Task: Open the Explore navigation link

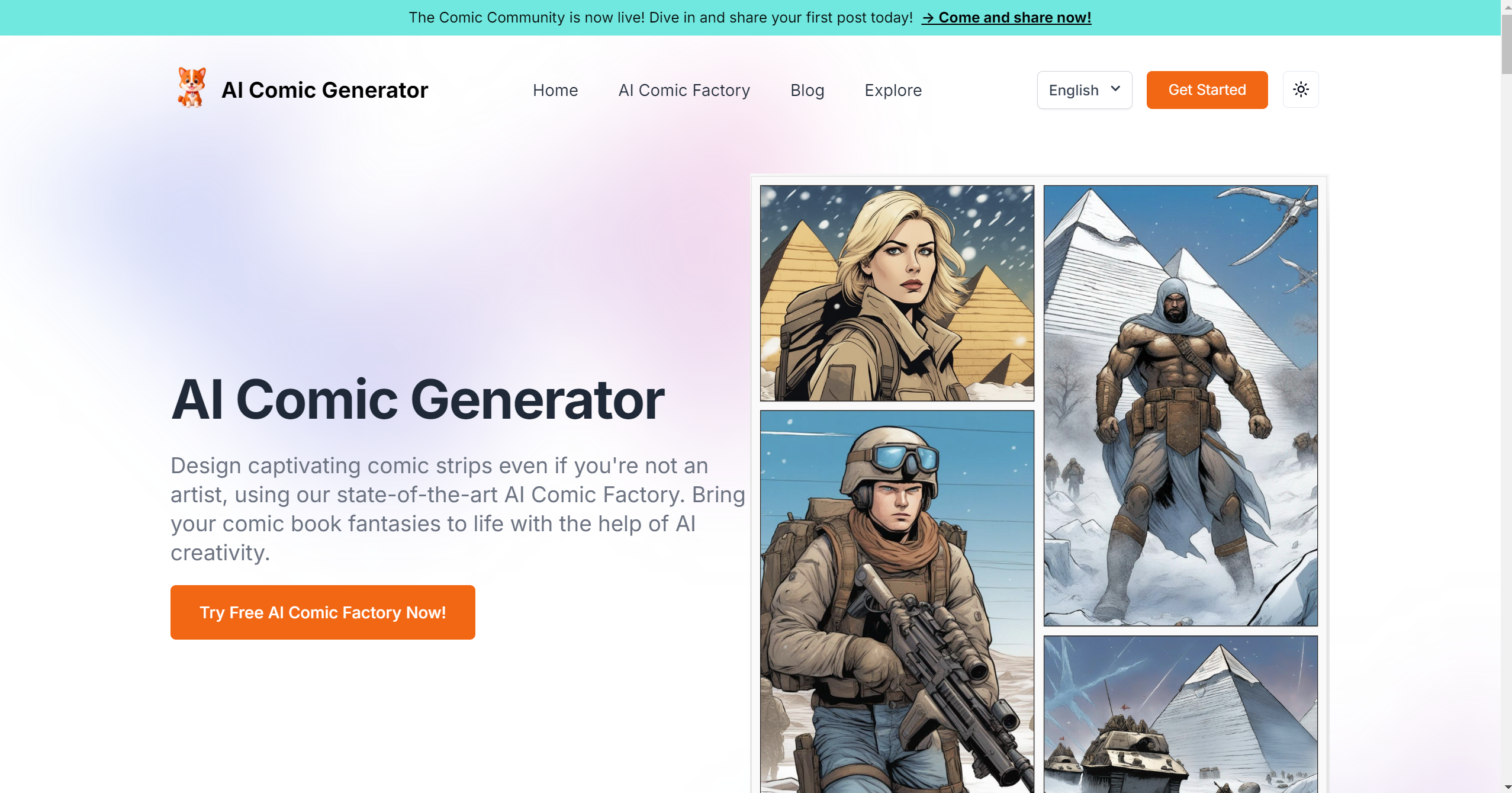Action: pyautogui.click(x=893, y=90)
